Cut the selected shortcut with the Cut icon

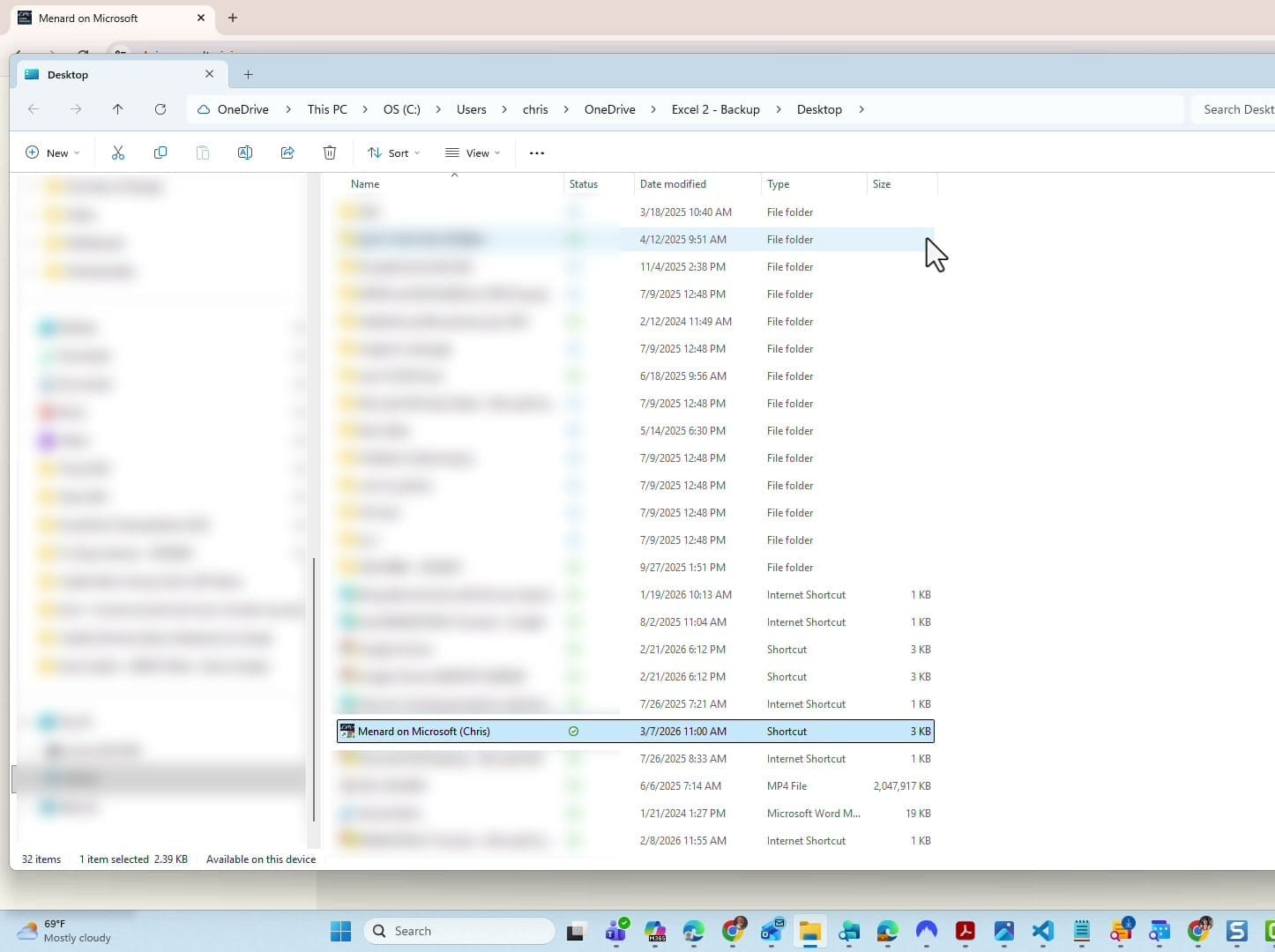tap(118, 152)
